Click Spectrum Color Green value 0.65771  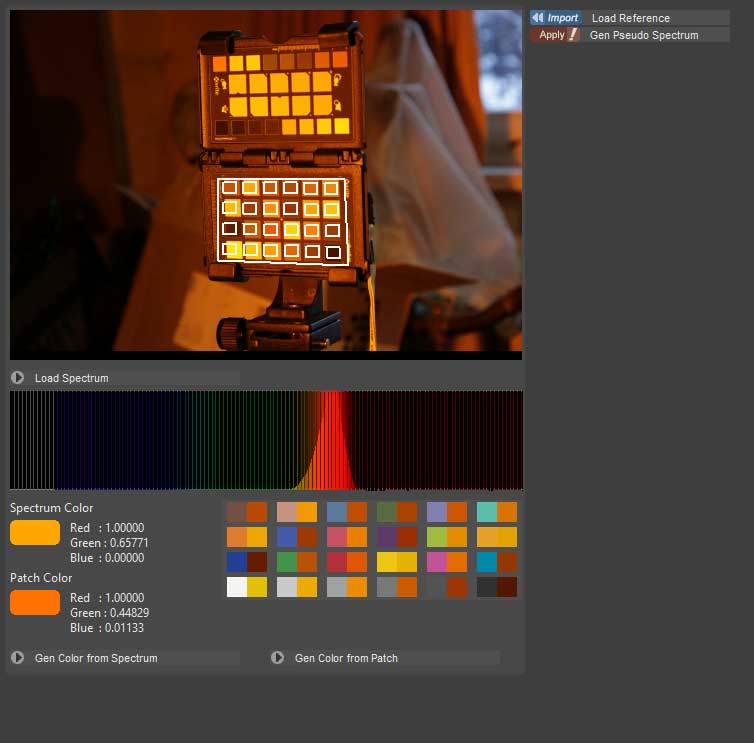coord(129,543)
